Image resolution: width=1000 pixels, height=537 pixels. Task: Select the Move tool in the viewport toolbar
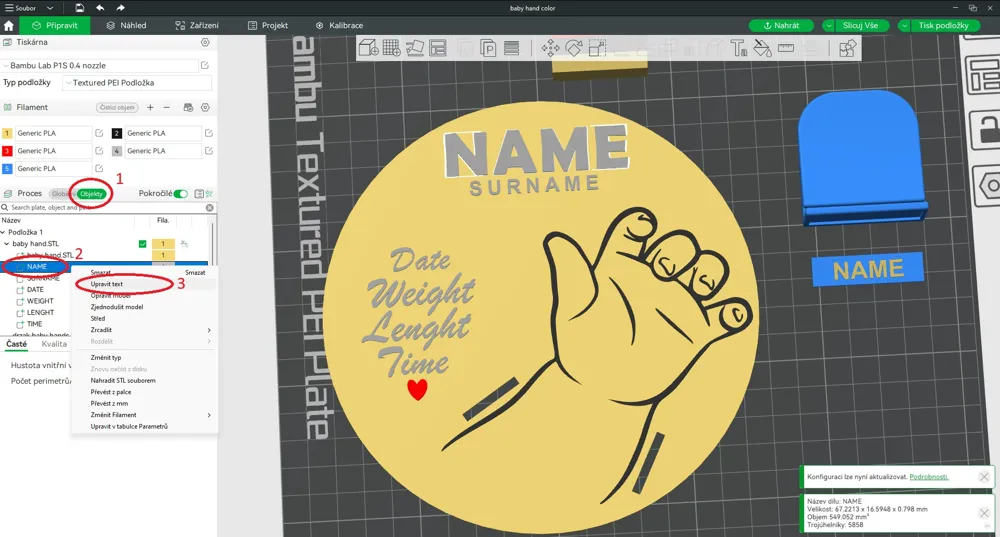[x=549, y=47]
